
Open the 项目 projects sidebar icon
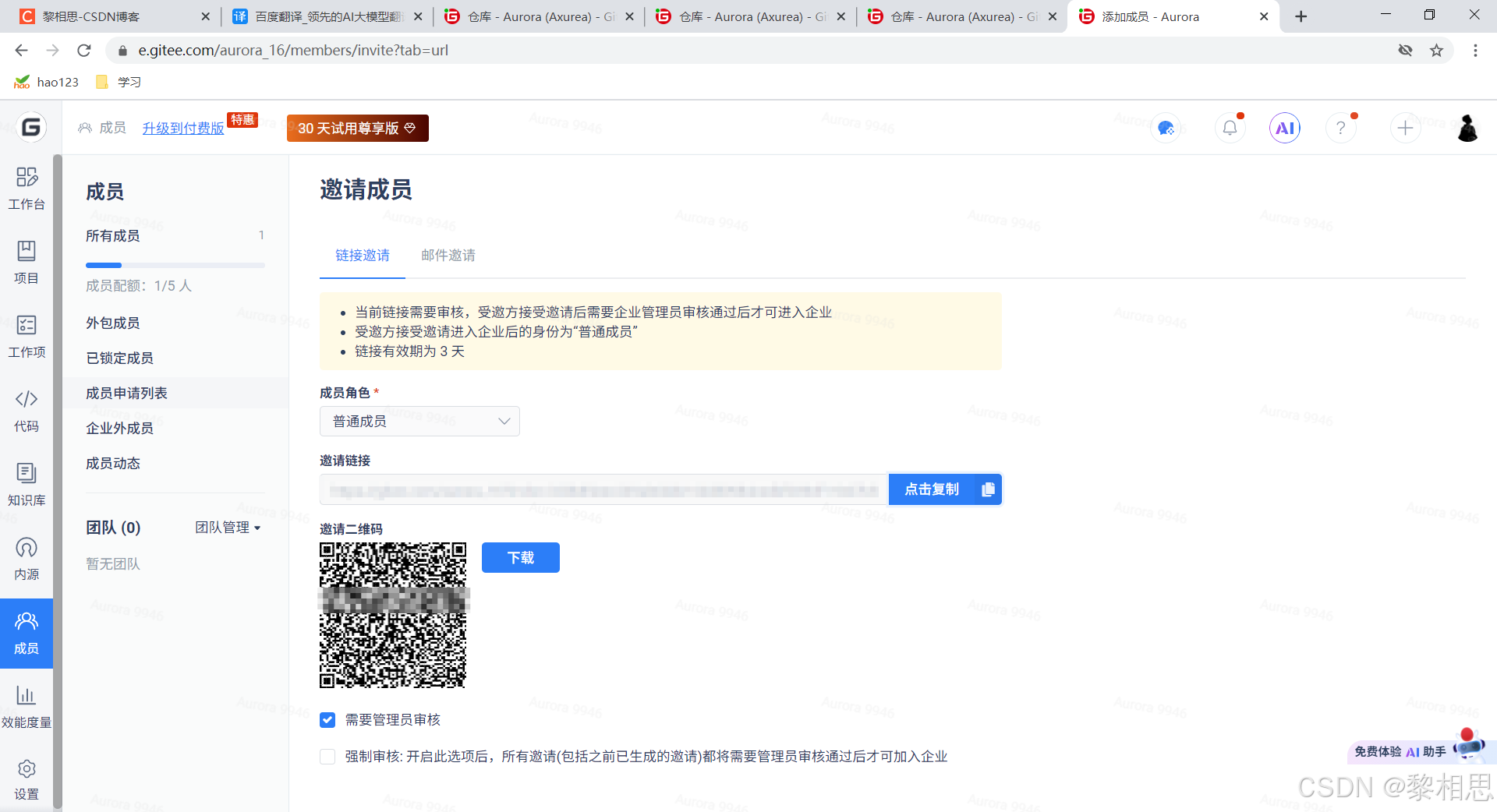click(27, 262)
